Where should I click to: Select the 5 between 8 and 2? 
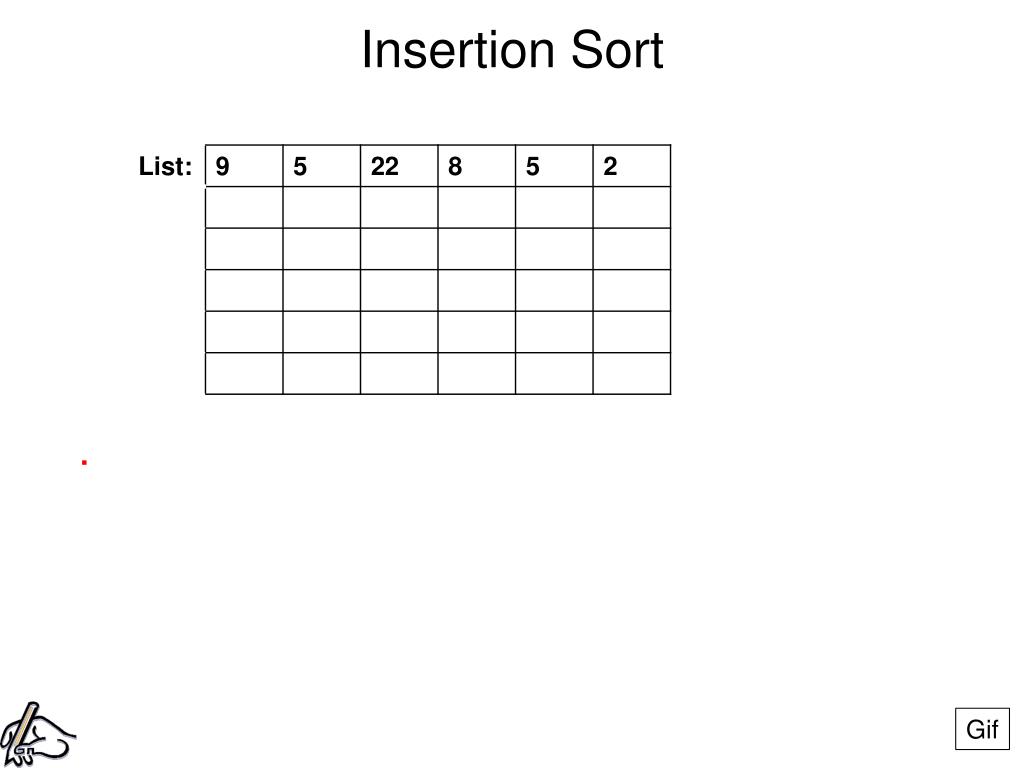(554, 166)
